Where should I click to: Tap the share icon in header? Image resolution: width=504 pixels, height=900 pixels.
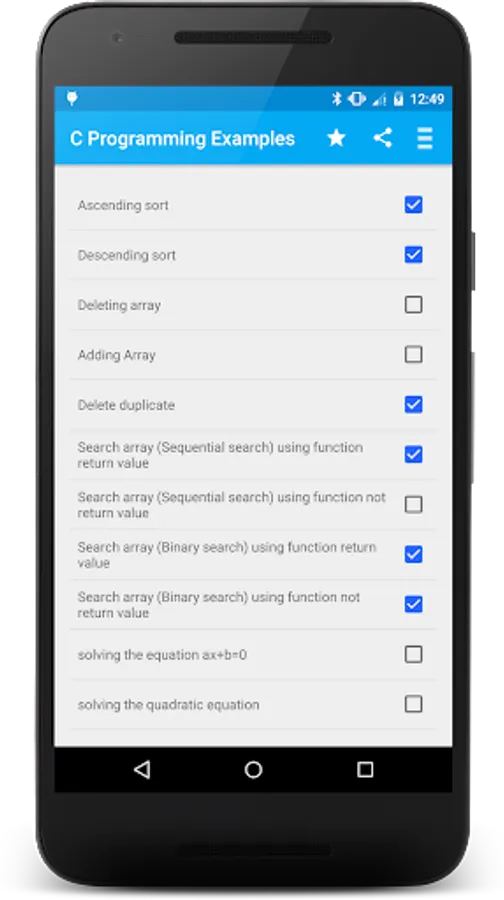[x=383, y=138]
